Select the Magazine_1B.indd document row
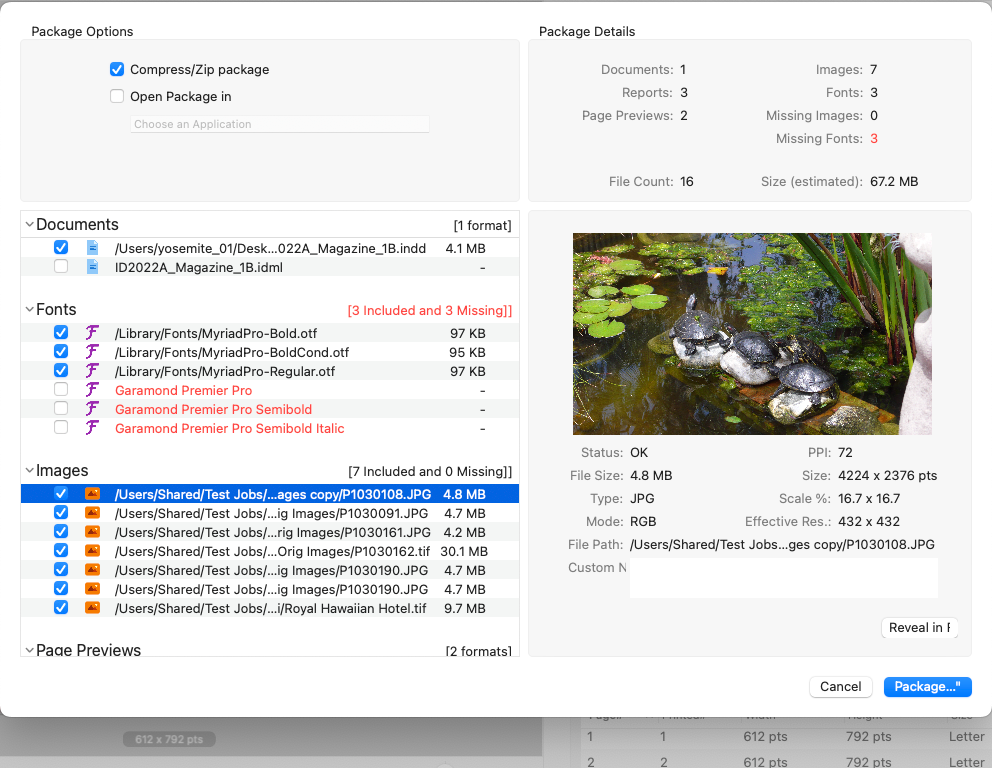Image resolution: width=992 pixels, height=768 pixels. click(x=270, y=248)
